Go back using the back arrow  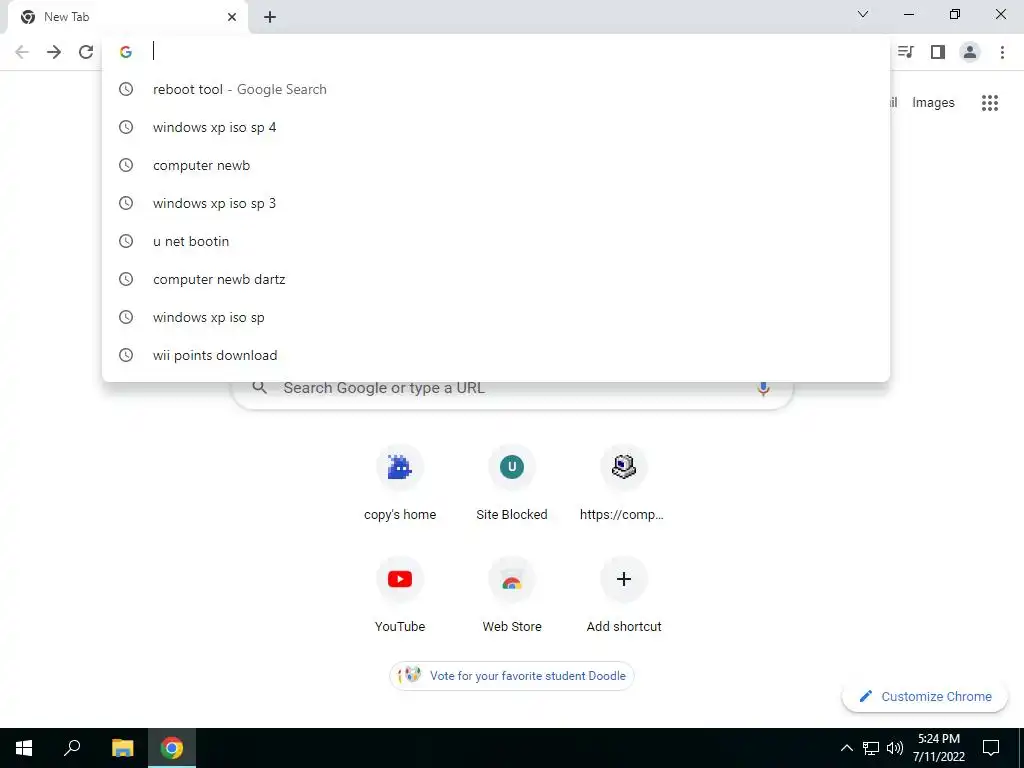tap(22, 52)
